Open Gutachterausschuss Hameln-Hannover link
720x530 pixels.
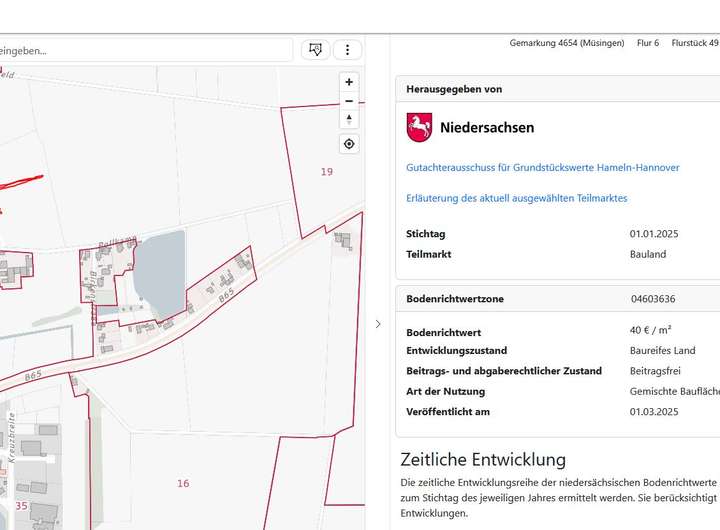point(543,167)
